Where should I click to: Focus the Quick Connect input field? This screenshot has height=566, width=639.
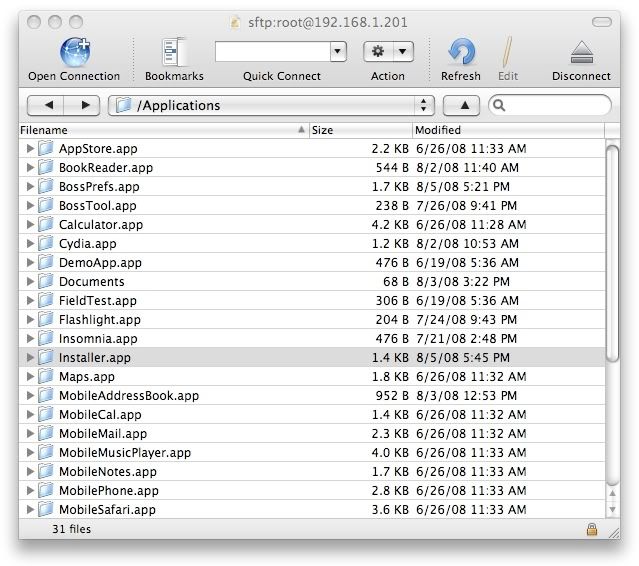pos(273,51)
